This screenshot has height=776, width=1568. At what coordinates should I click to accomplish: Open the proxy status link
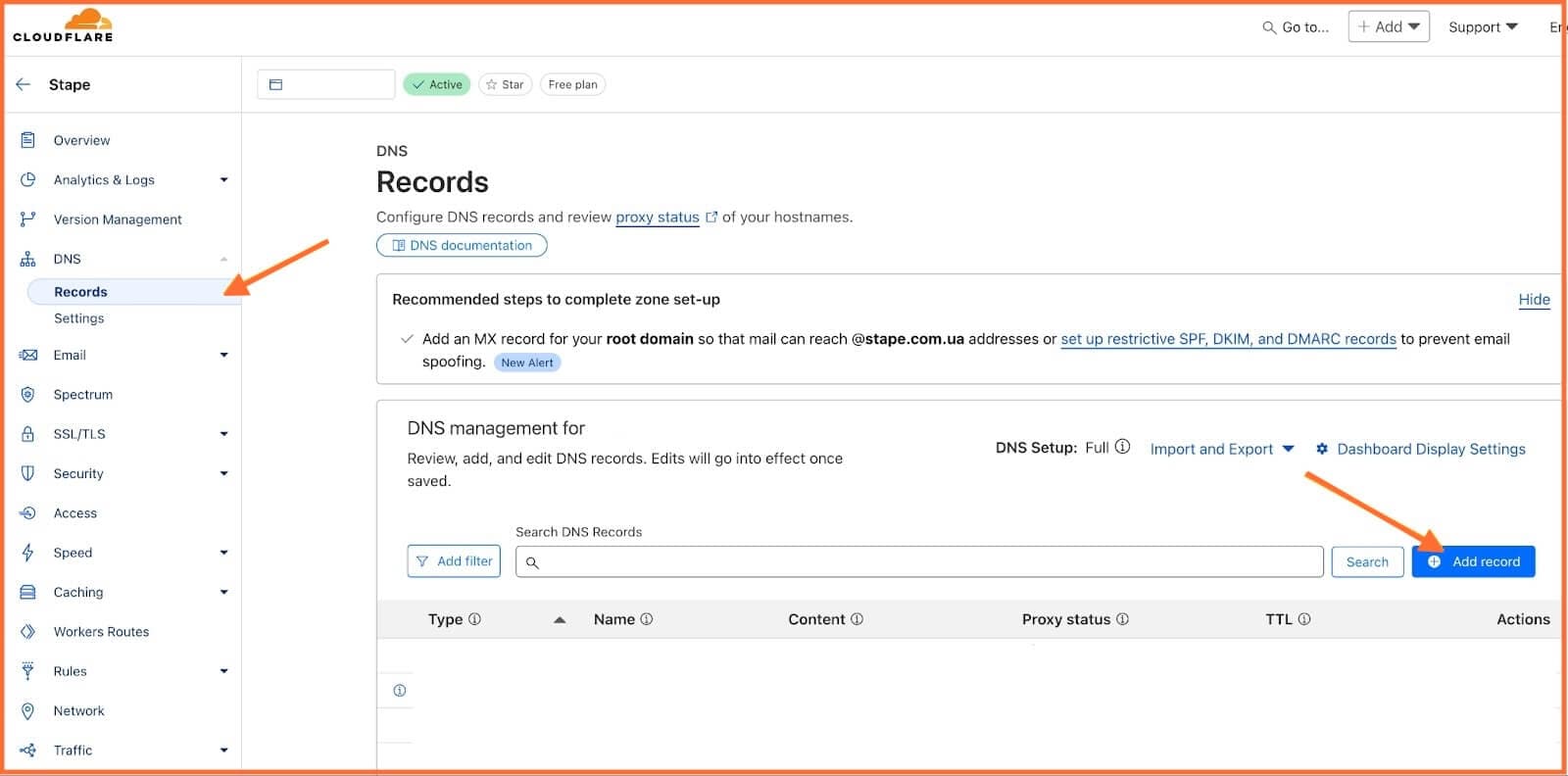tap(657, 218)
